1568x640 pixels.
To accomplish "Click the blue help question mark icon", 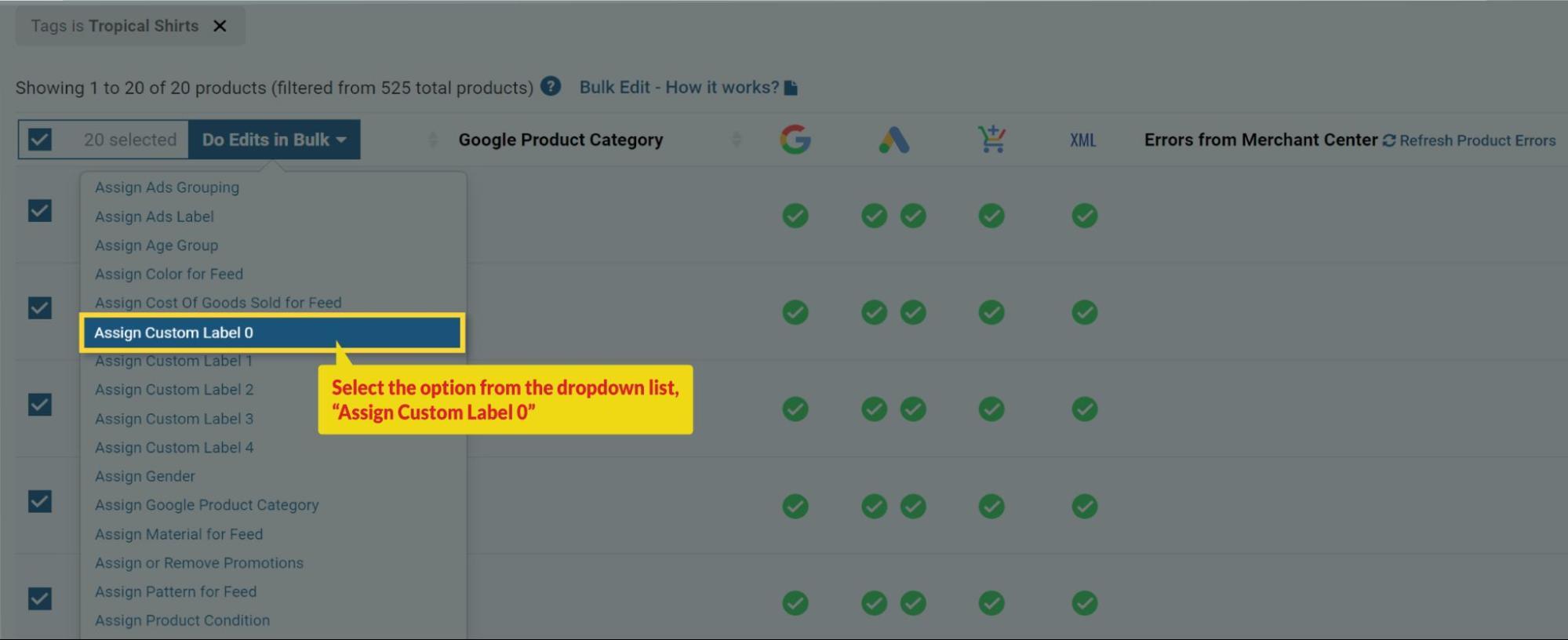I will tap(551, 86).
